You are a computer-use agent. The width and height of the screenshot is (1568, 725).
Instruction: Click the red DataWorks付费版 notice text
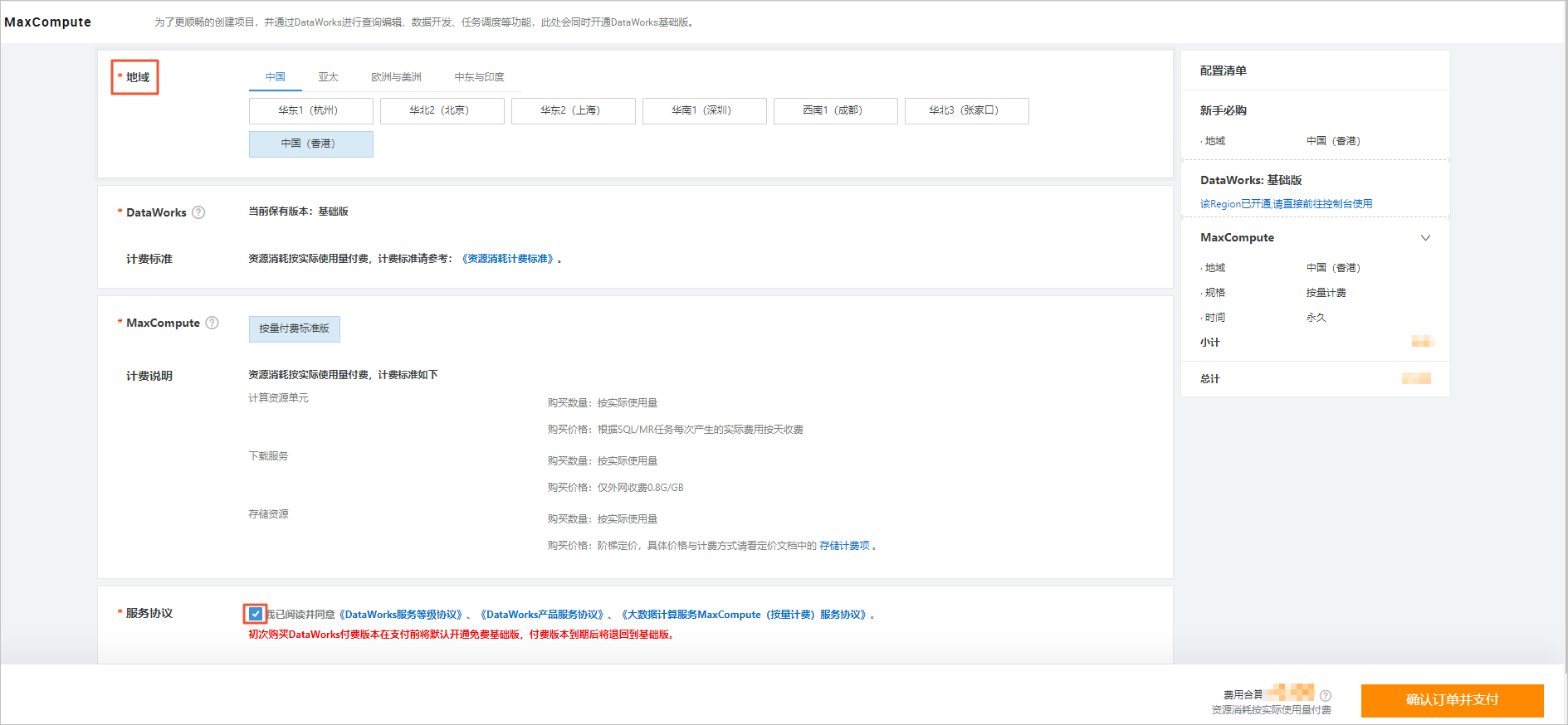pyautogui.click(x=461, y=635)
